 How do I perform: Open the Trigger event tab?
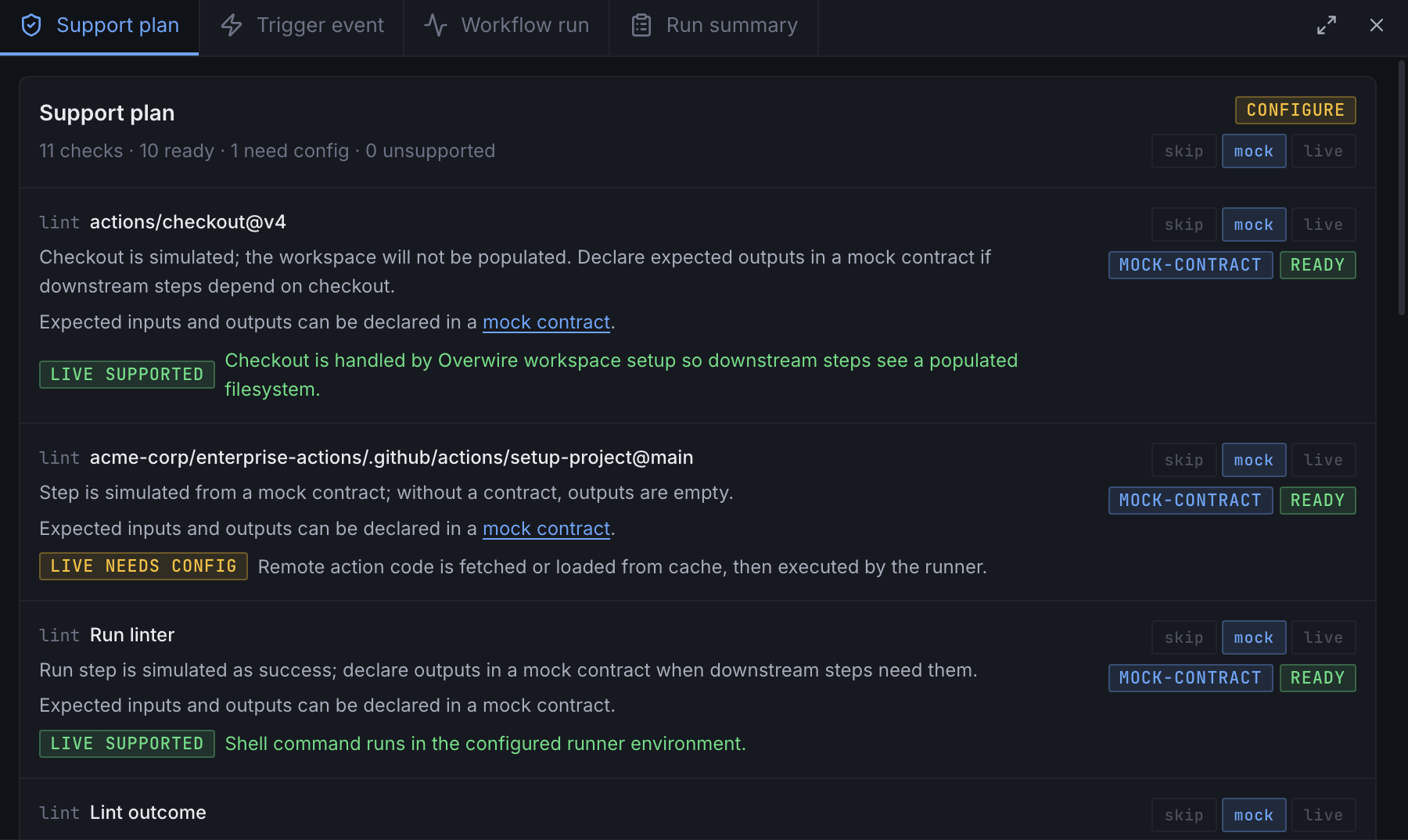tap(302, 26)
